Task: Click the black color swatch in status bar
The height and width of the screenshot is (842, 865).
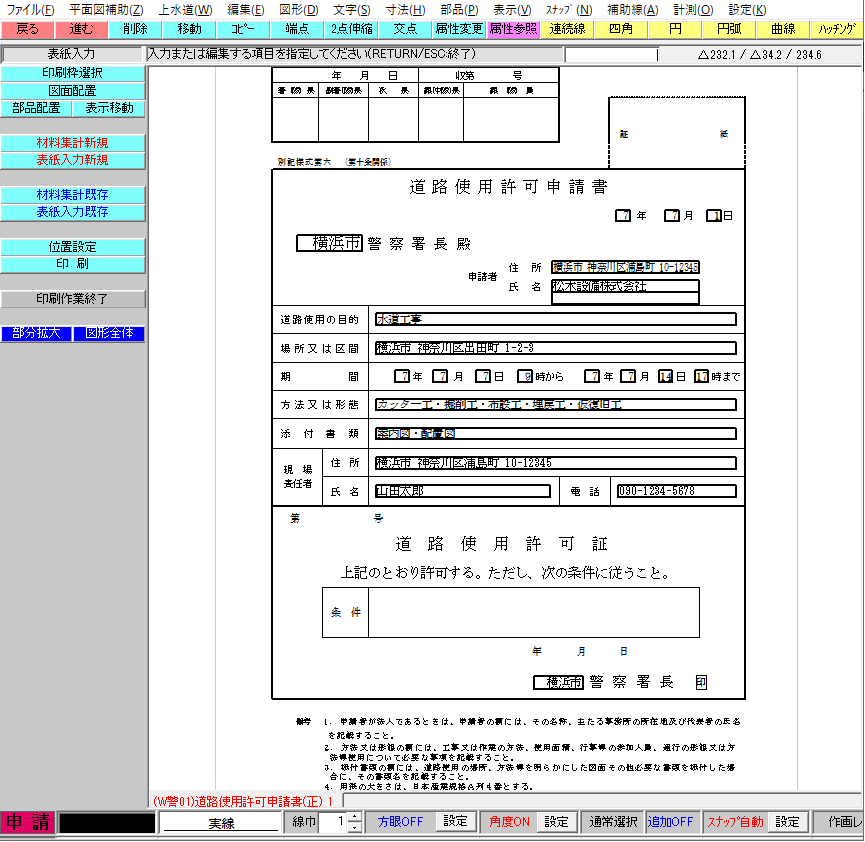Action: point(107,823)
